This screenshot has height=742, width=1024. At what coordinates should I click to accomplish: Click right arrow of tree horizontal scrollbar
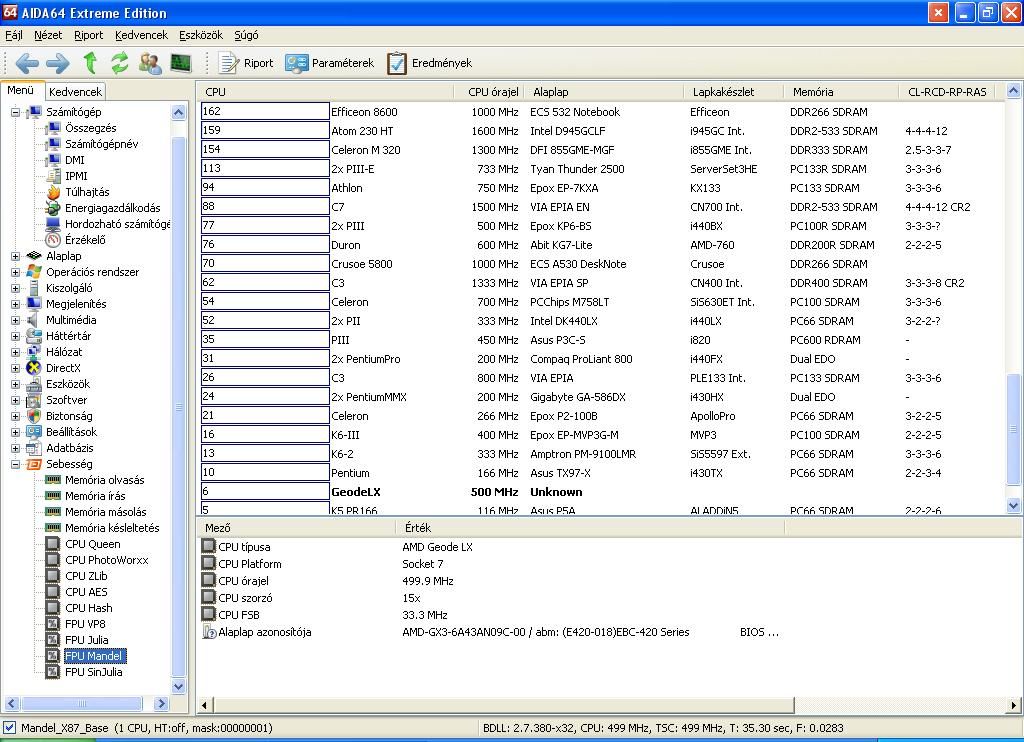tap(161, 704)
